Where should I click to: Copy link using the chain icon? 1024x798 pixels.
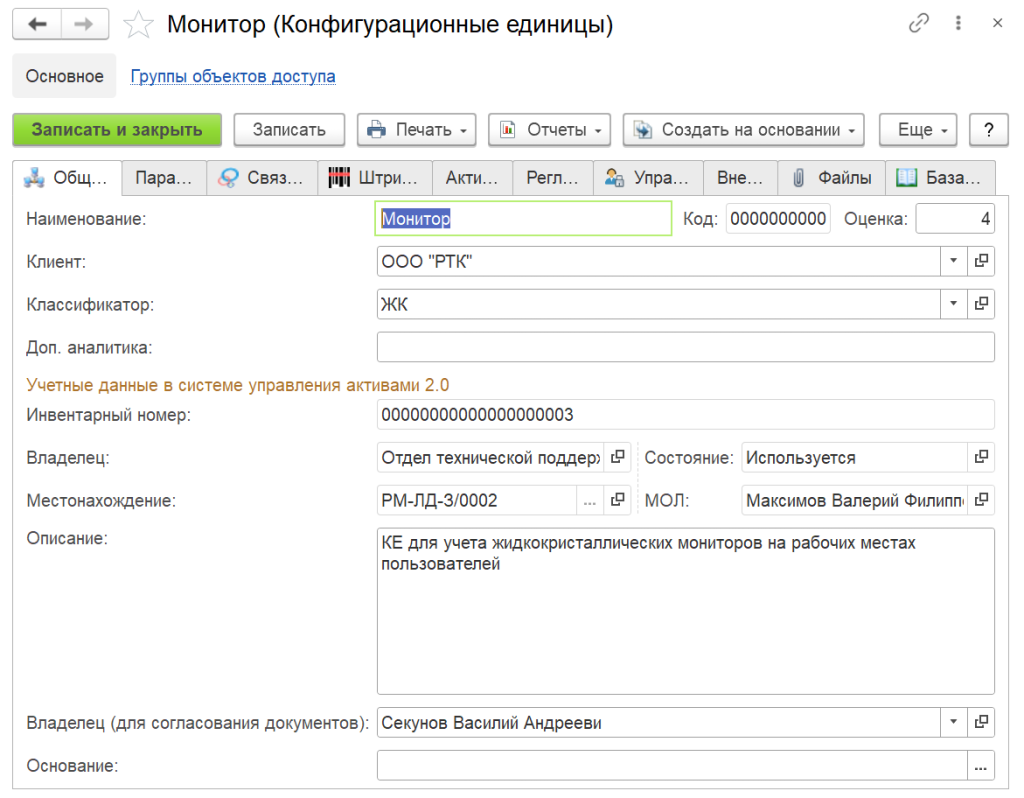(x=919, y=24)
